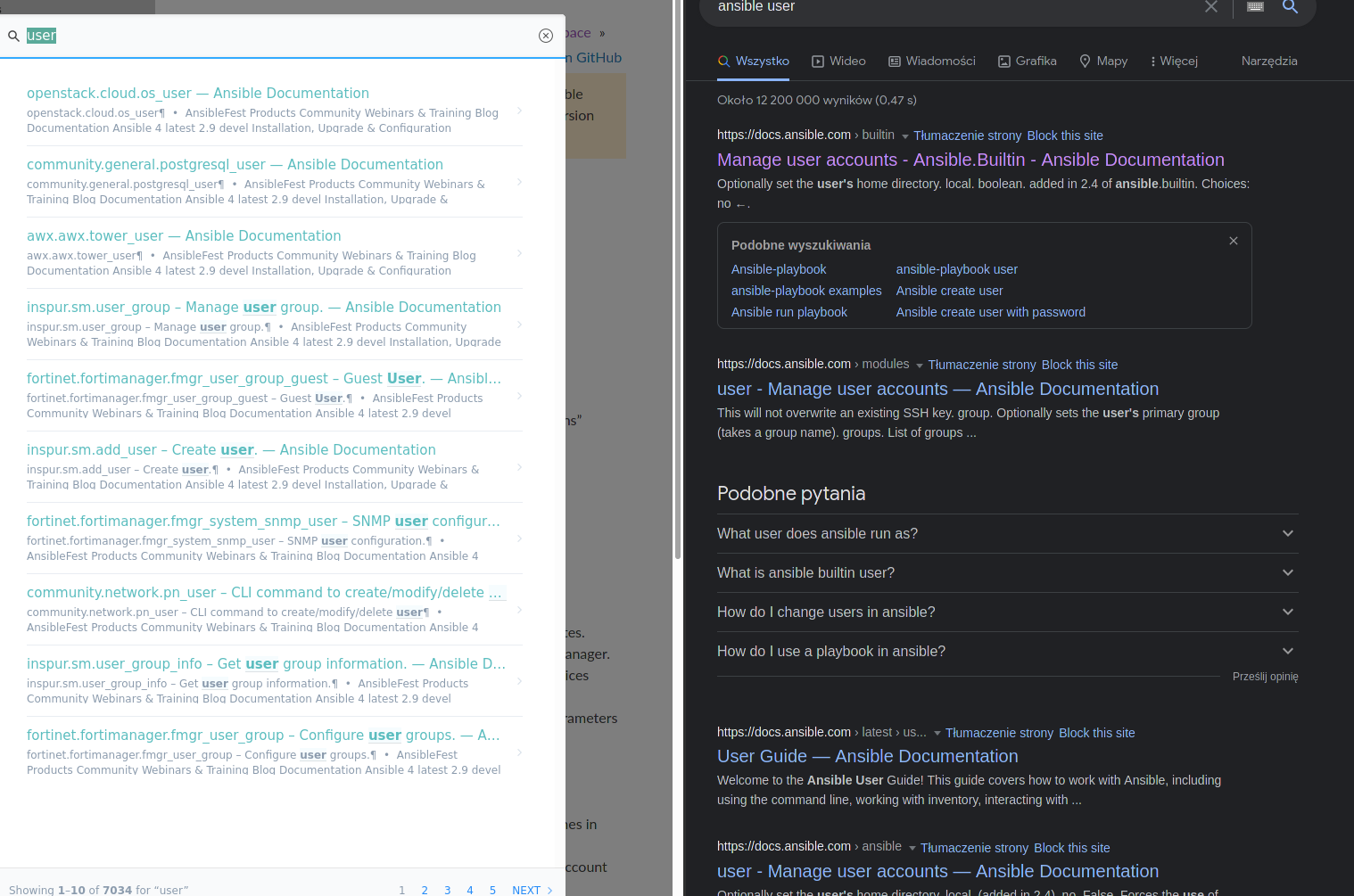Open the on-screen keyboard icon

pyautogui.click(x=1255, y=6)
